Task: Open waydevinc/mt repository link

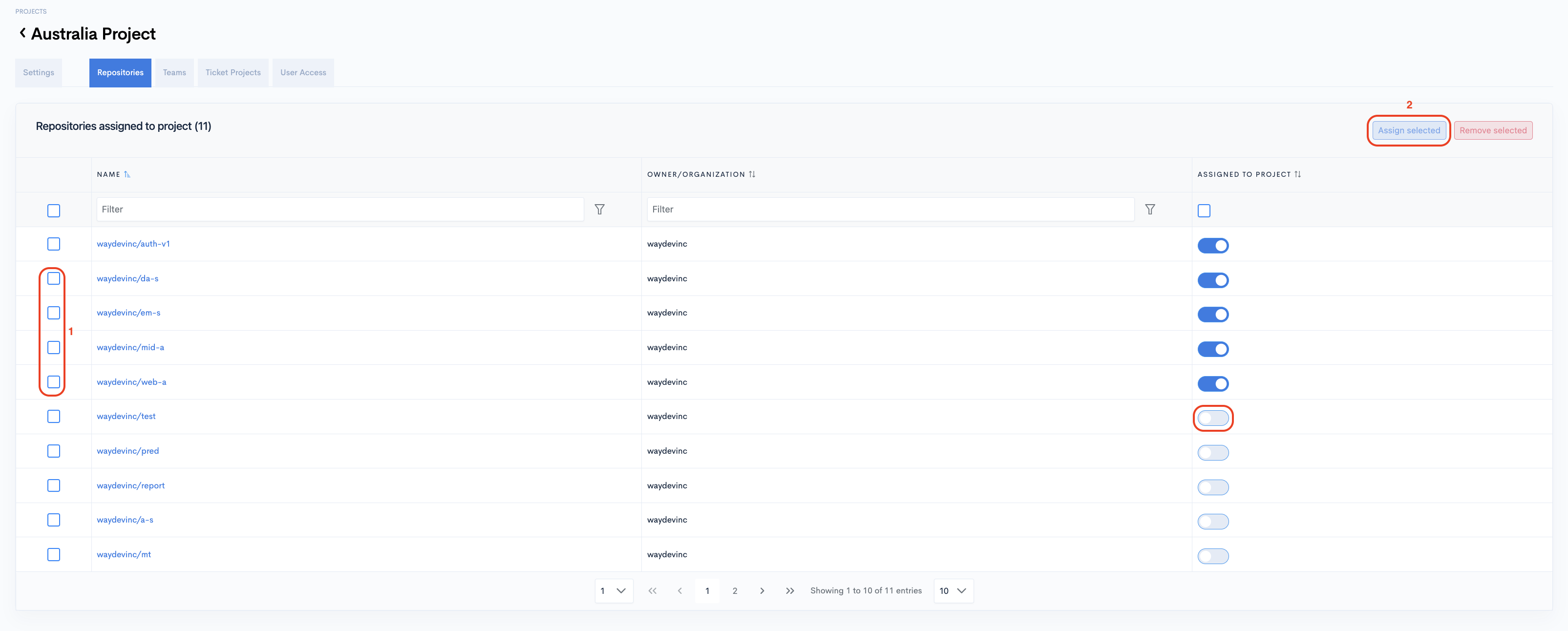Action: point(124,554)
